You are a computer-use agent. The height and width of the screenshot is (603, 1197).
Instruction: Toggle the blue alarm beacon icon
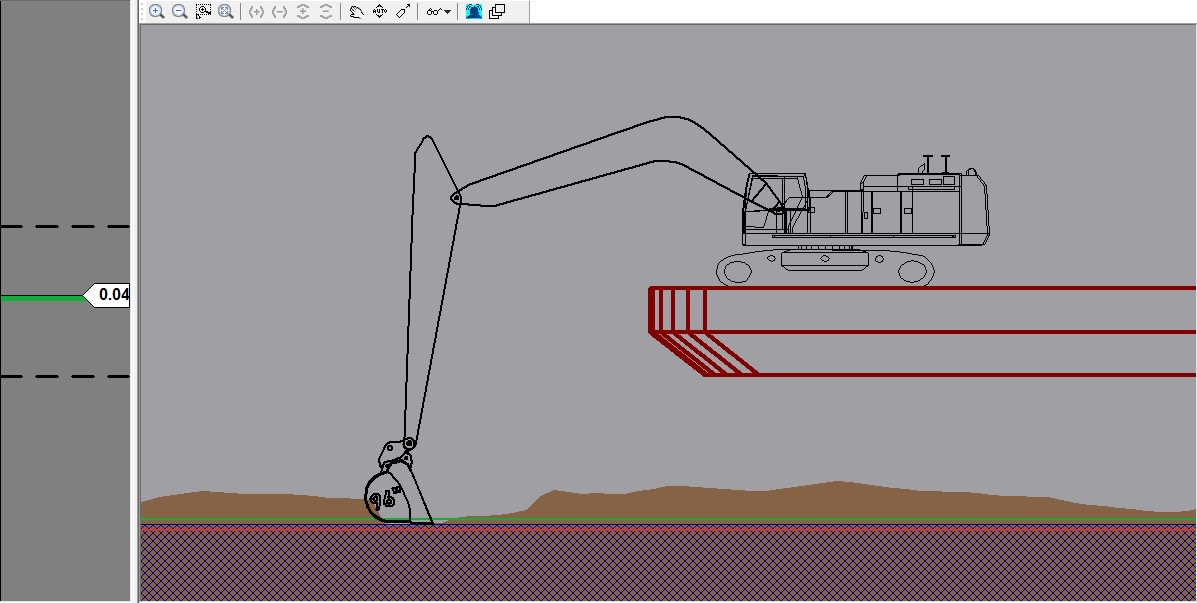473,11
